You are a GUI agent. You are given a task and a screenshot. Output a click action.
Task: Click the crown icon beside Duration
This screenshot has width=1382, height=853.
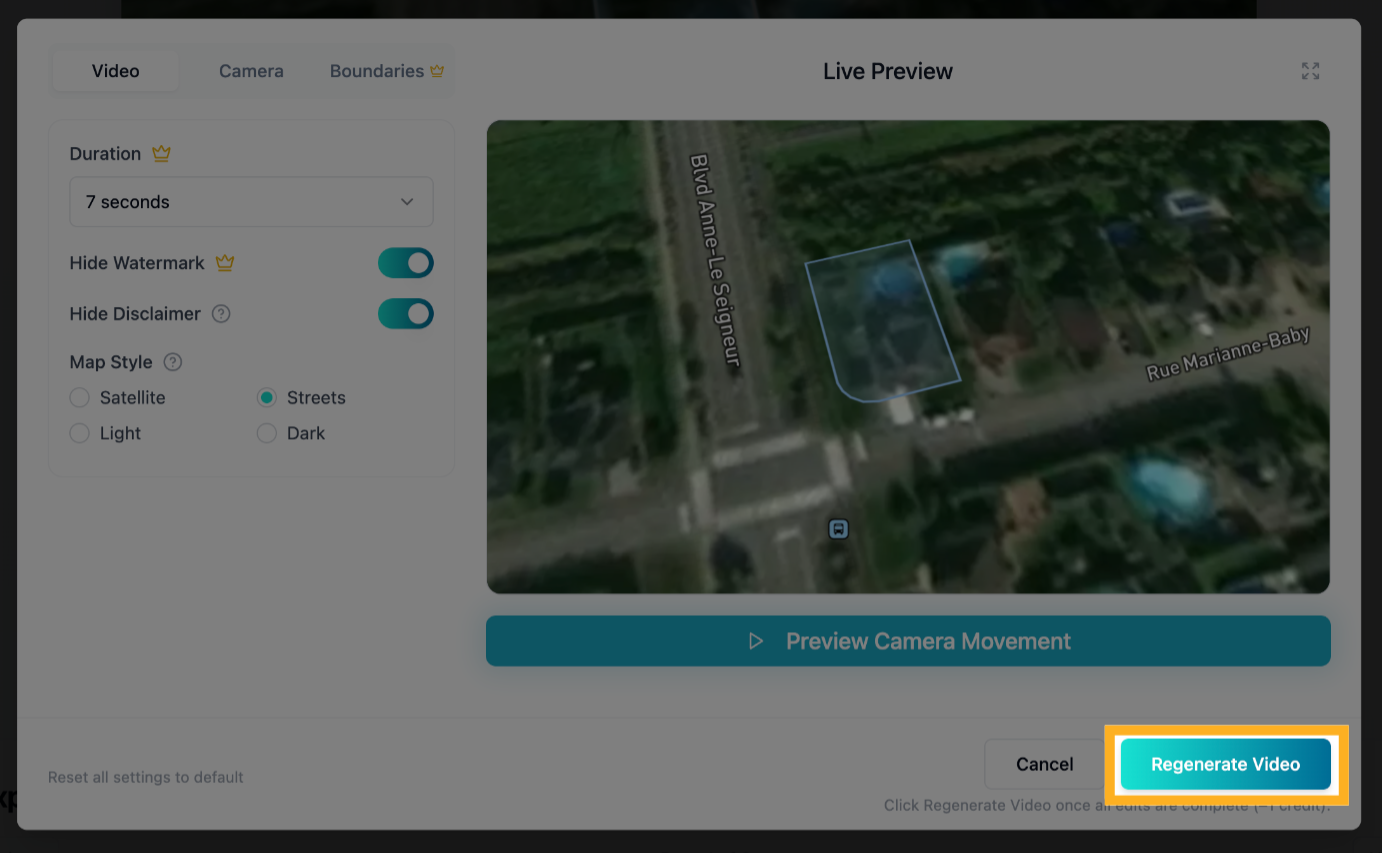161,154
